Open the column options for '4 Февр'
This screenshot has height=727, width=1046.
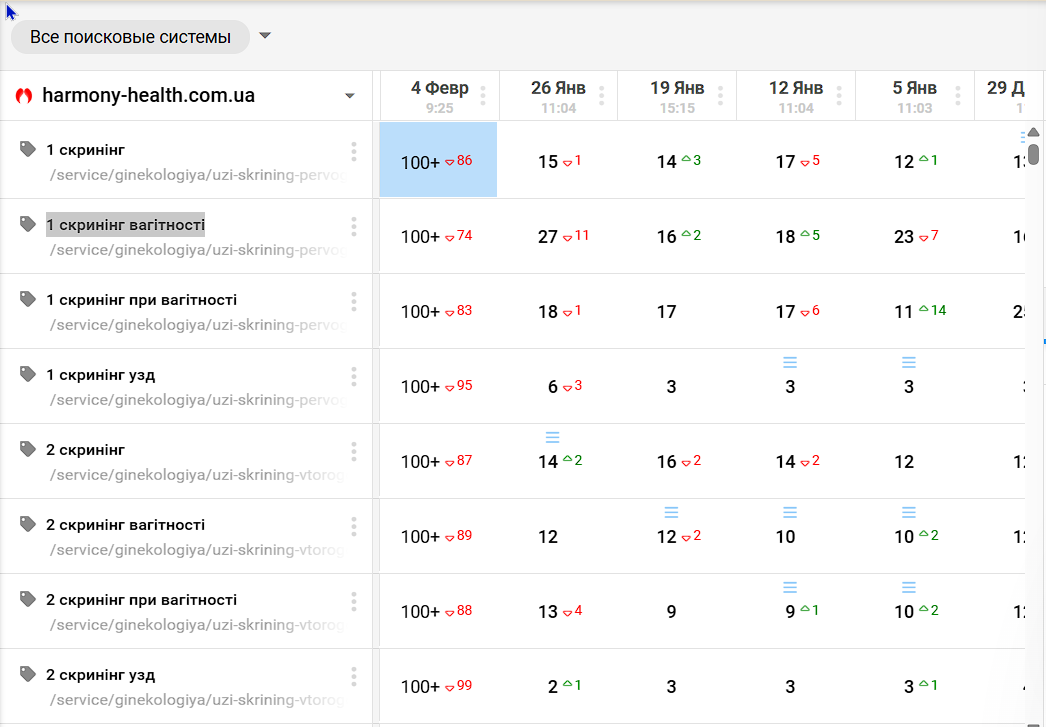point(483,96)
